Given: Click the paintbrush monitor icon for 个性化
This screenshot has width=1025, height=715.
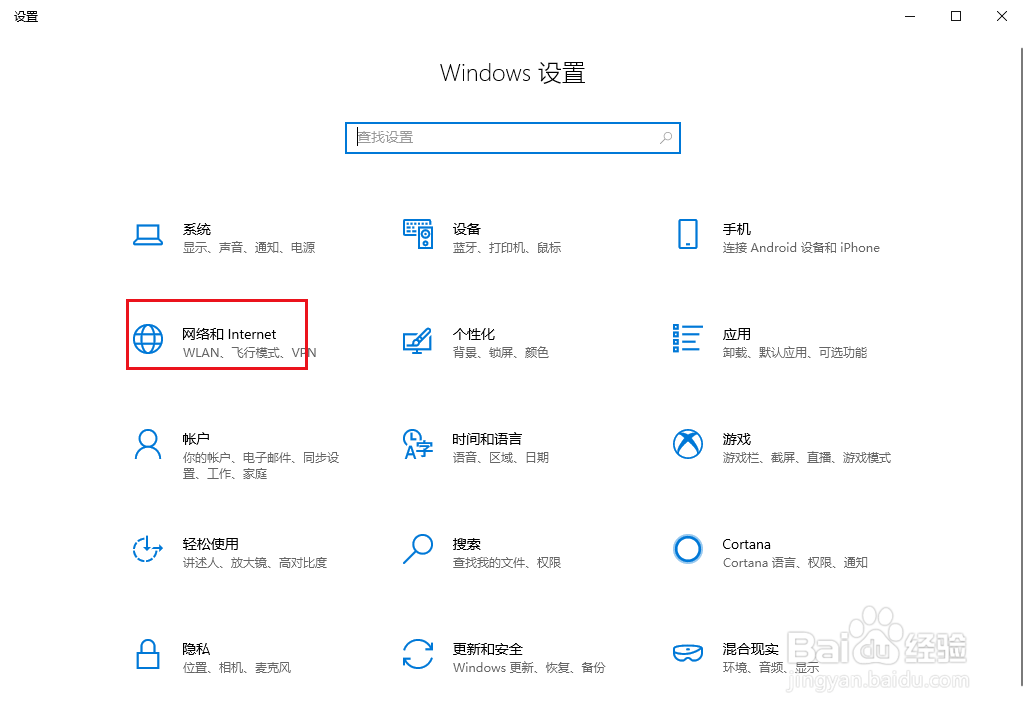Looking at the screenshot, I should click(418, 340).
